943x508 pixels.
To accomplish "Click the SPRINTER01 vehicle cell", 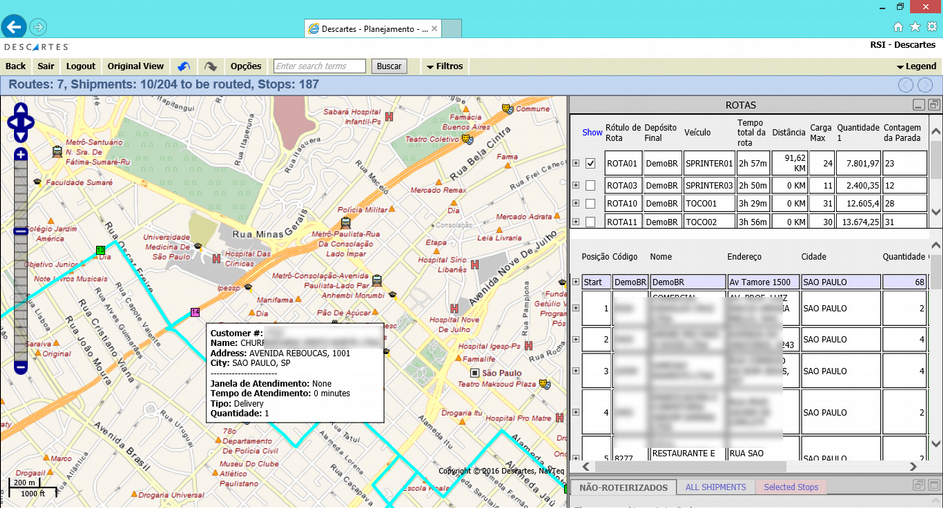I will pyautogui.click(x=709, y=163).
